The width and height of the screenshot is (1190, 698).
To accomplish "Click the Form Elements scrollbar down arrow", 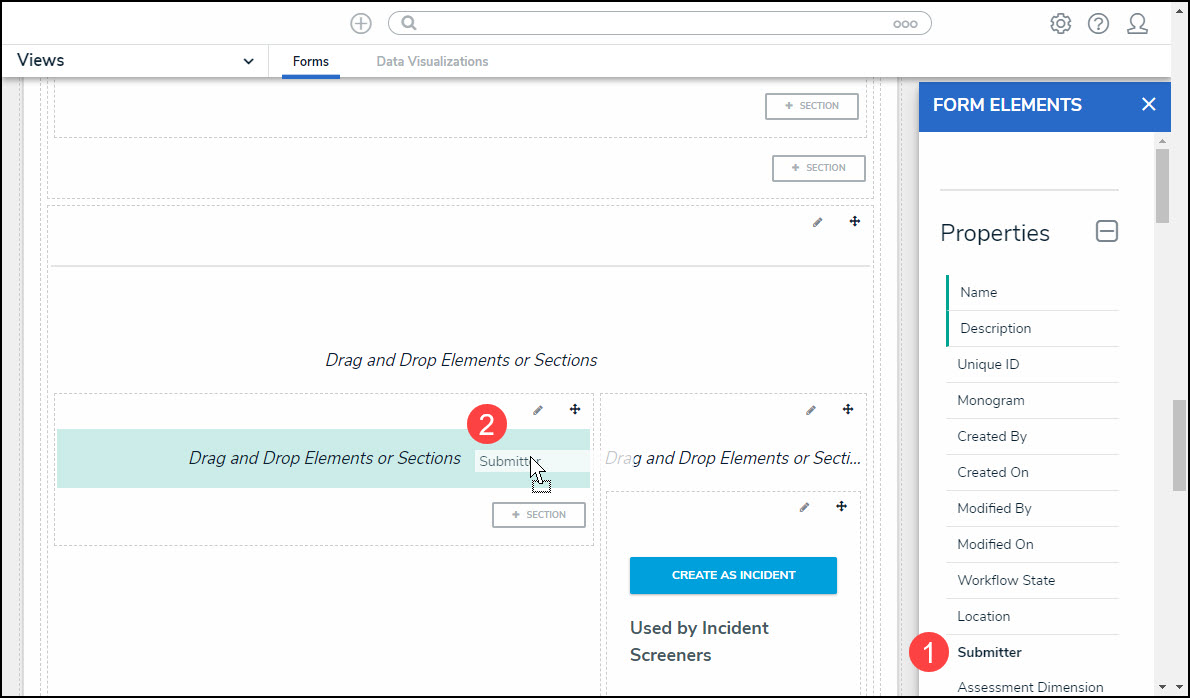I will tap(1162, 687).
